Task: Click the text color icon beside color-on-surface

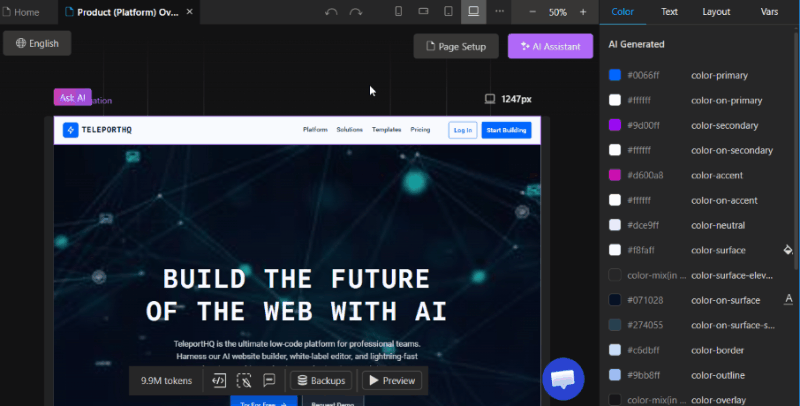Action: click(x=788, y=299)
